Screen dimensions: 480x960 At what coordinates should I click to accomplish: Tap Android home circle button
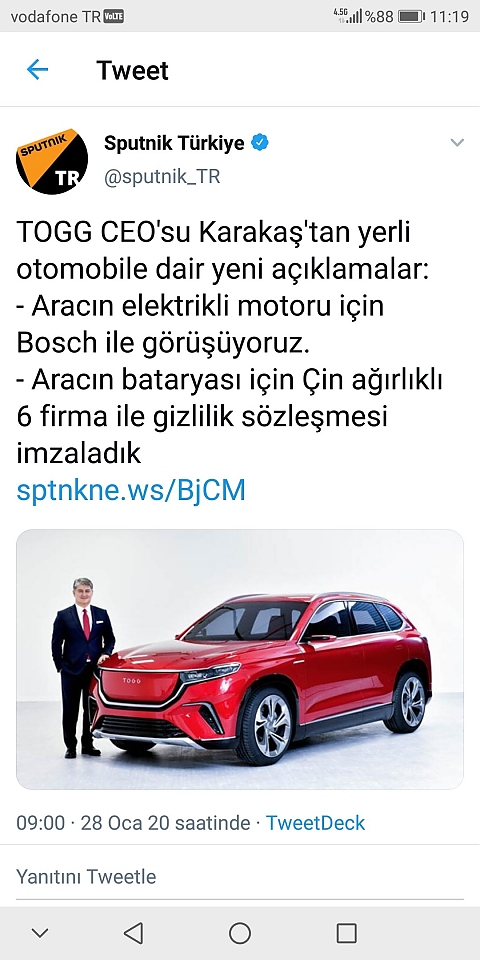pos(240,932)
